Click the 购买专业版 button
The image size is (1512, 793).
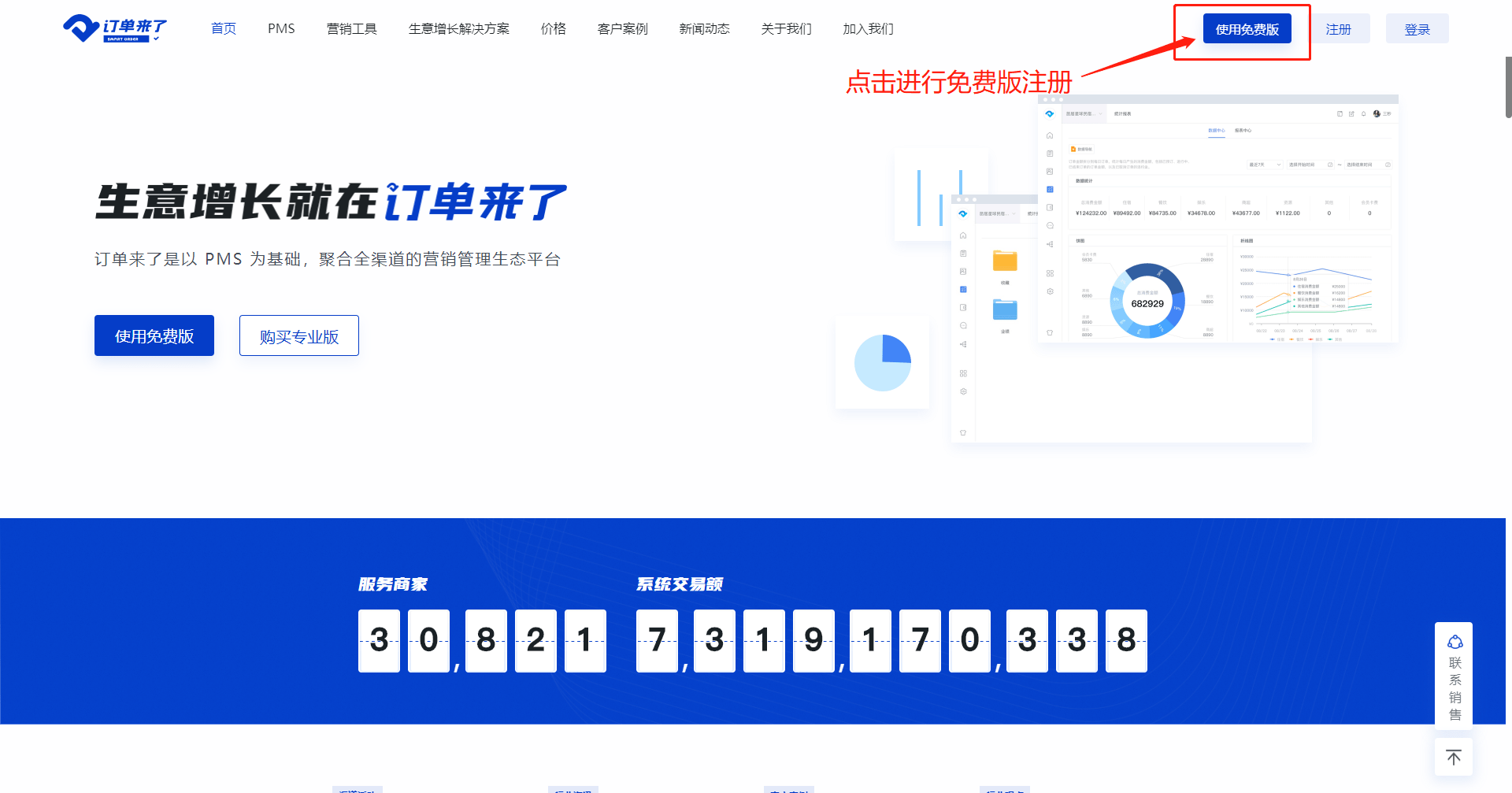(299, 336)
